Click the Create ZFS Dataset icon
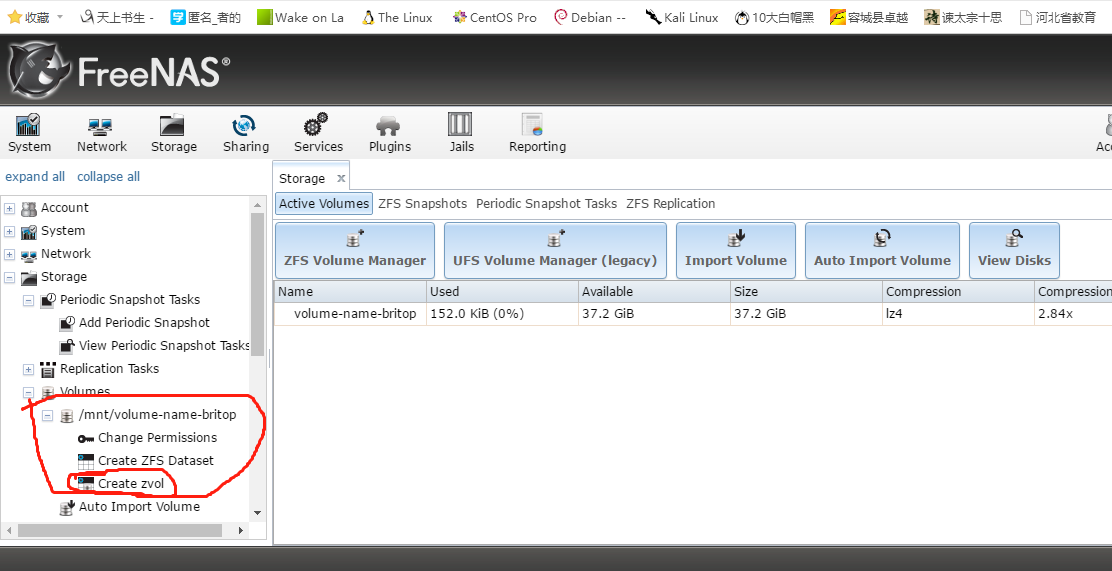Screen dimensions: 1112x571 (x=87, y=461)
